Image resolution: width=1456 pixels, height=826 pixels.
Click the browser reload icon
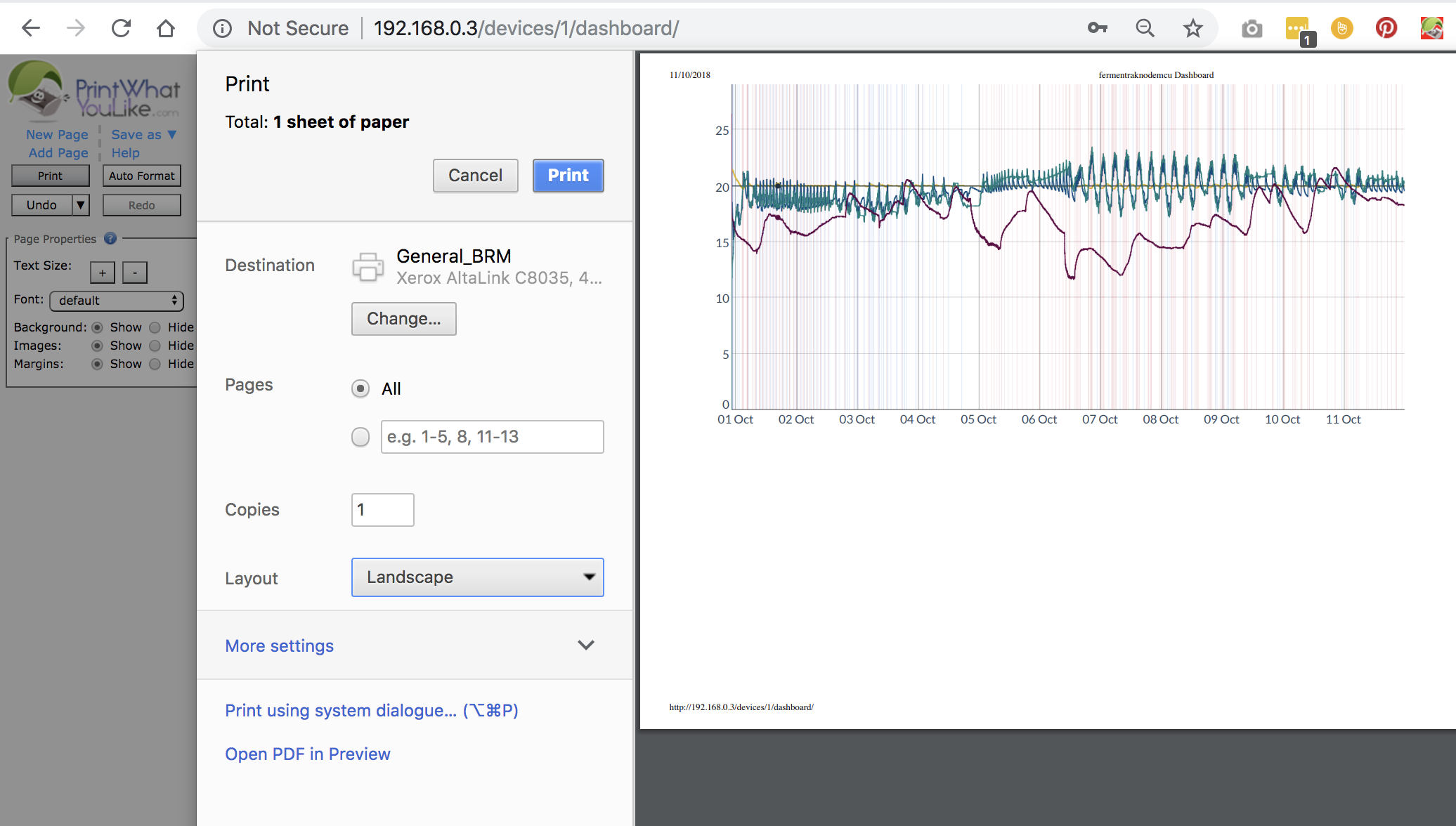pyautogui.click(x=121, y=28)
